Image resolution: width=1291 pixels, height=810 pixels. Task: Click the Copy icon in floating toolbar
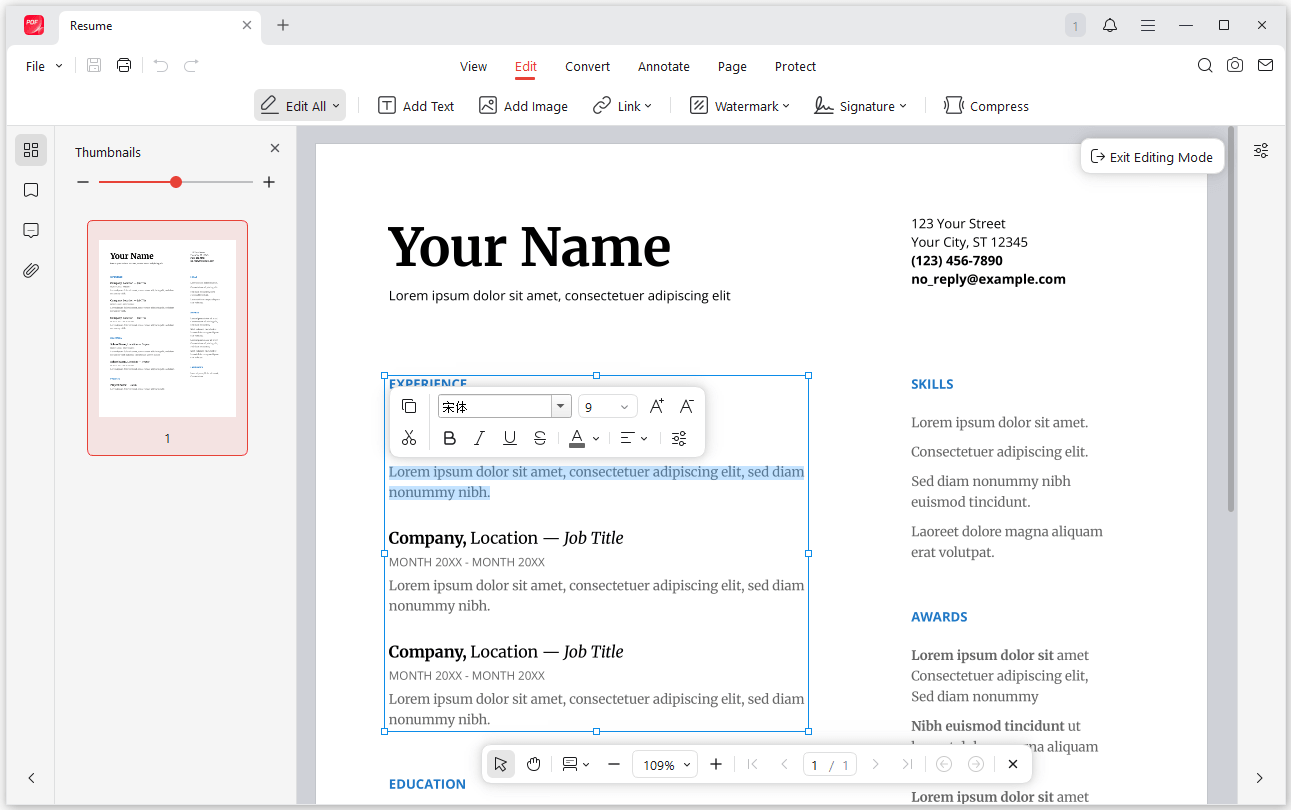click(409, 406)
